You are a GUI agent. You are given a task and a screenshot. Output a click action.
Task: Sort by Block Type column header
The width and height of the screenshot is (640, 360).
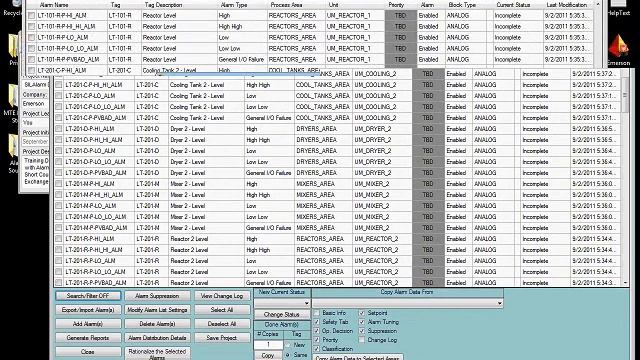pyautogui.click(x=462, y=5)
